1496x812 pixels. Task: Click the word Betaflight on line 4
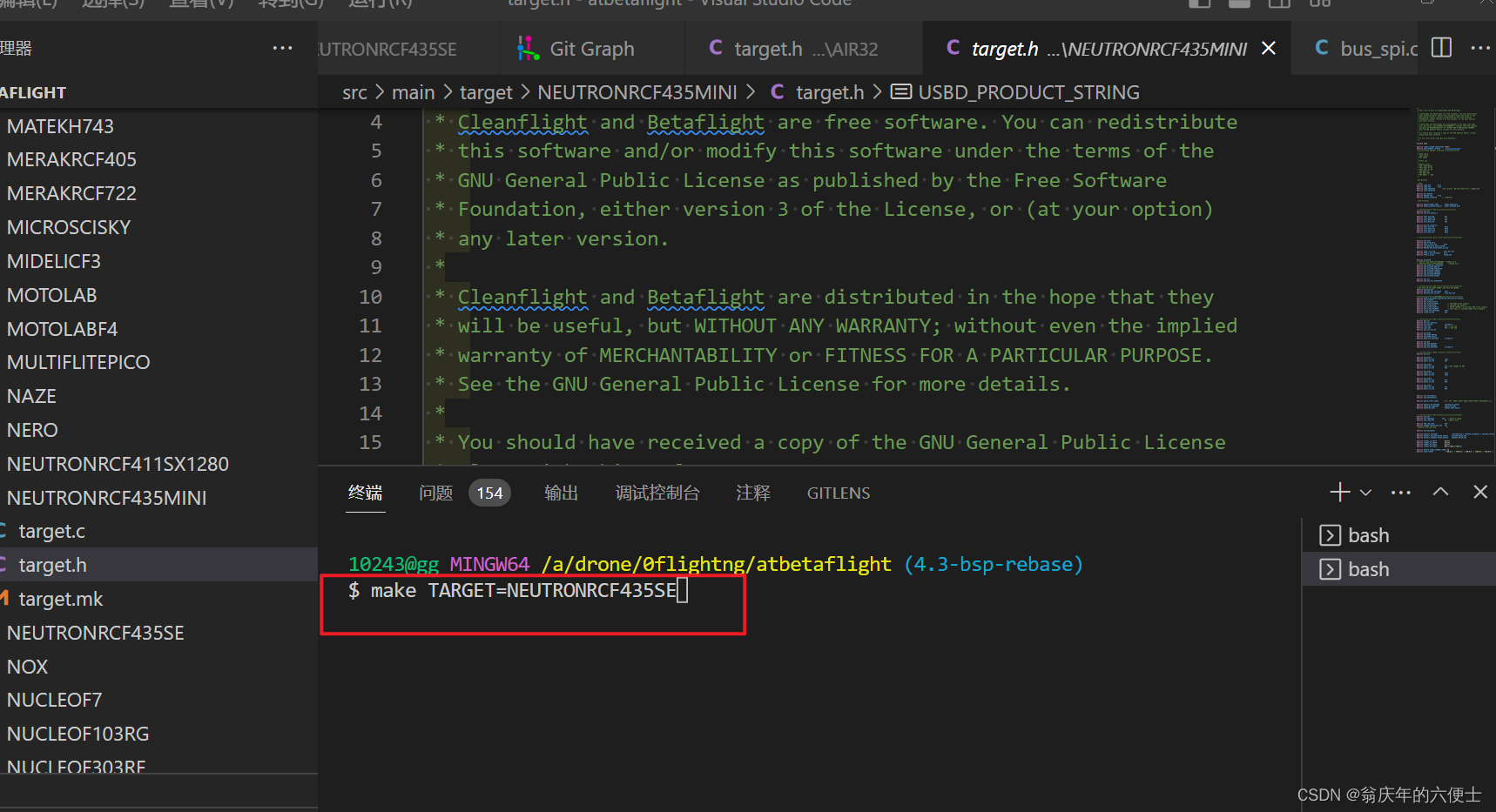click(705, 123)
